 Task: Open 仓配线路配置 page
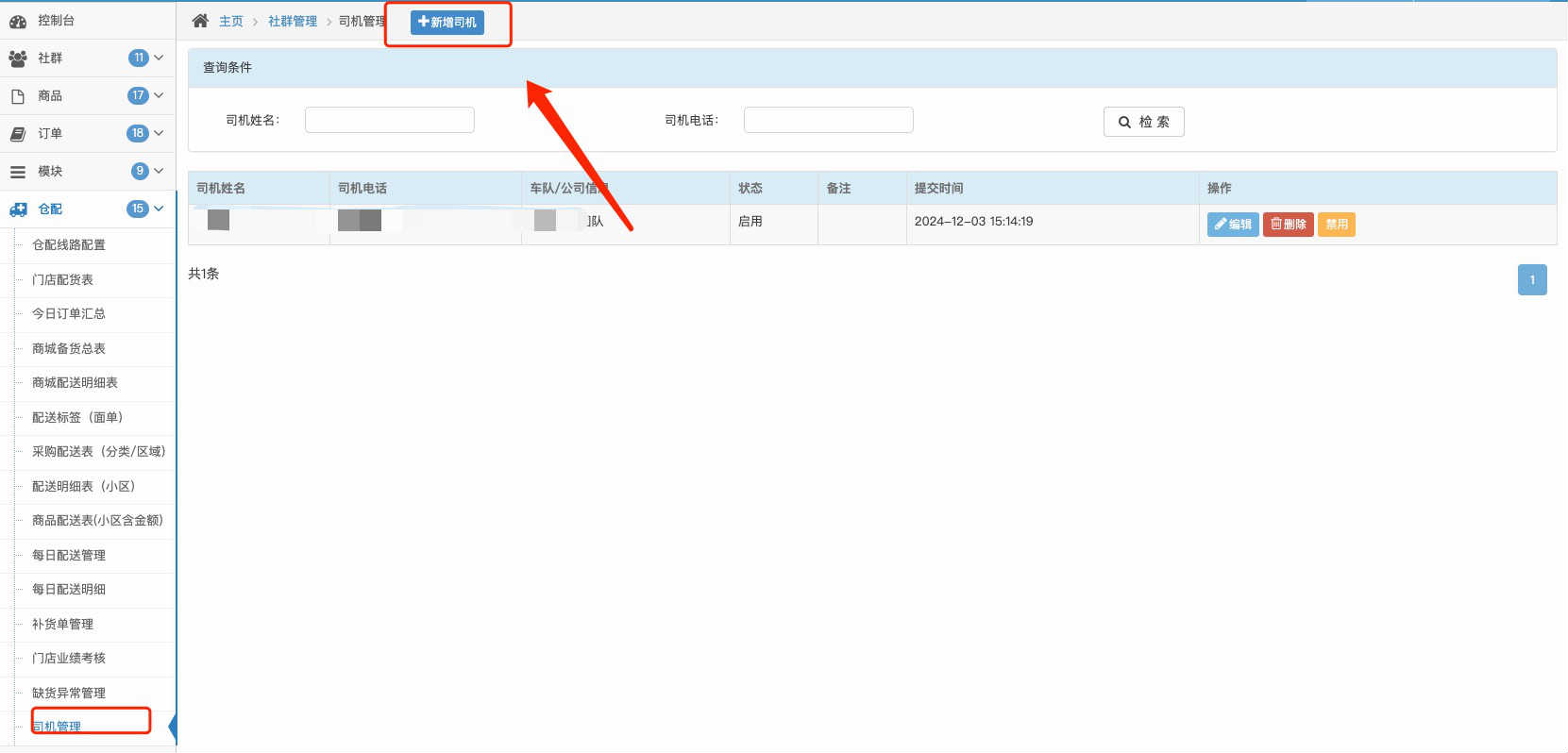69,245
